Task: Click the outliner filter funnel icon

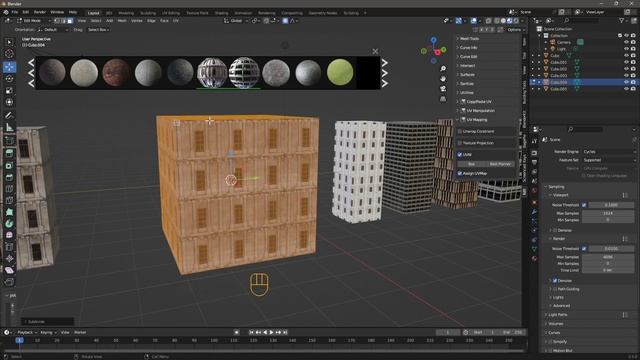Action: coord(622,20)
